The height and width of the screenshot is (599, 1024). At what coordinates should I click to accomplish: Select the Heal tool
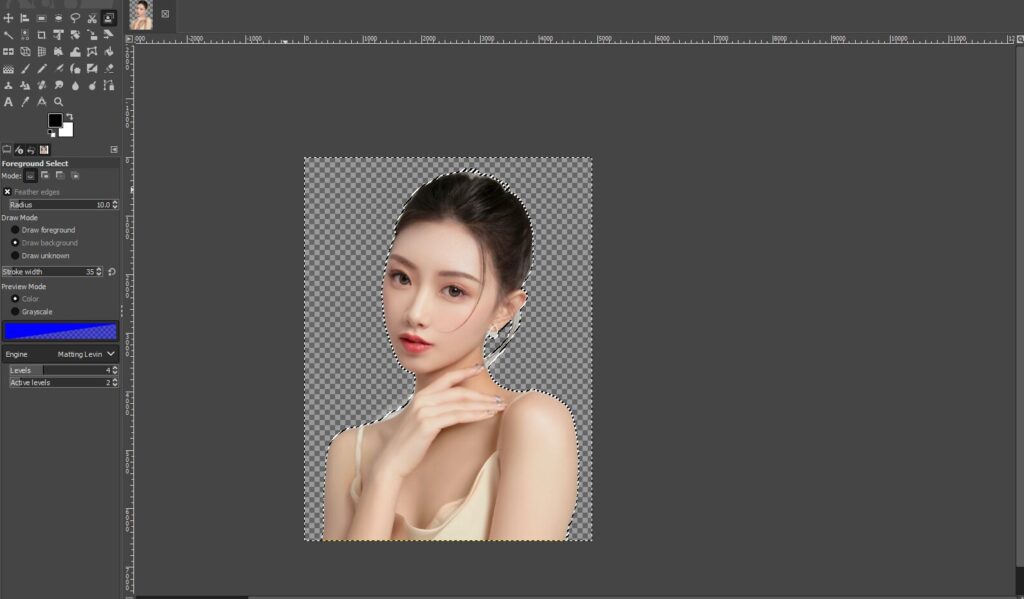[41, 86]
